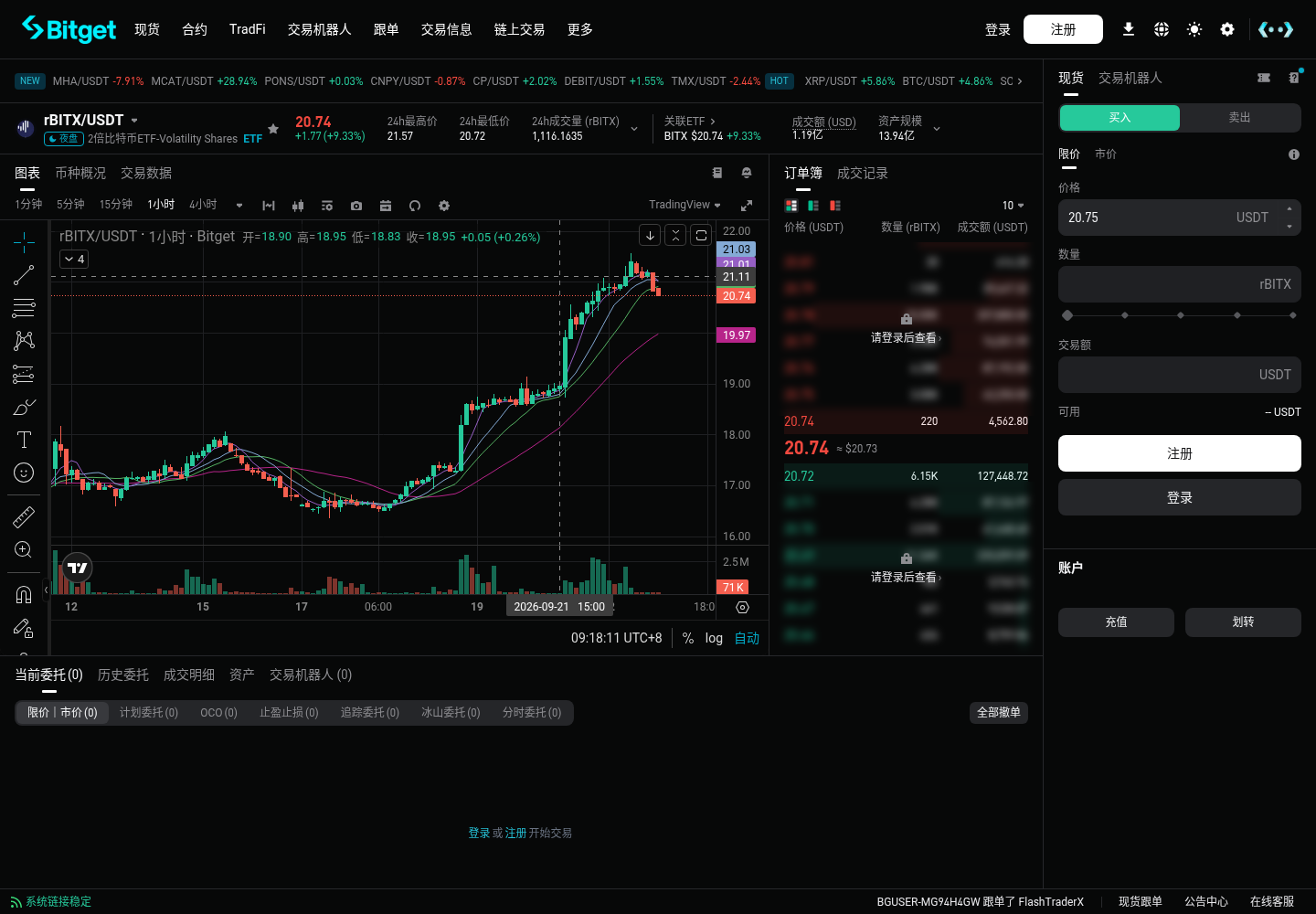Open the download app icon
The image size is (1316, 914).
coord(1129,29)
